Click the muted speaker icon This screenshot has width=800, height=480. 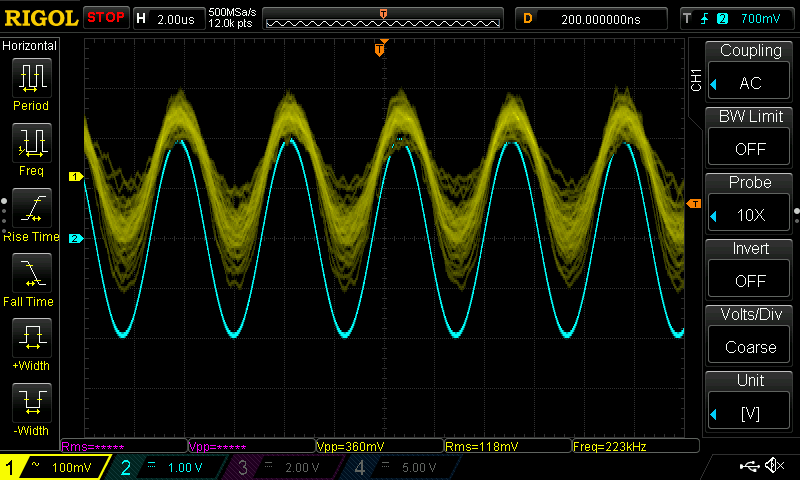[x=774, y=465]
